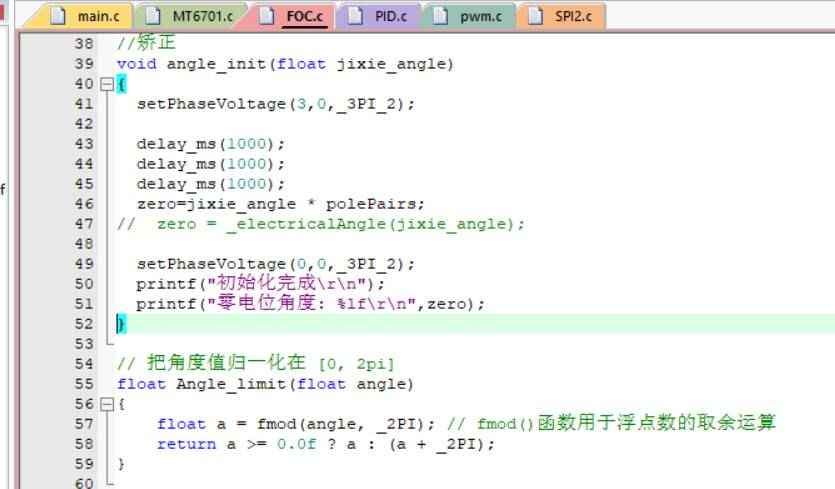Image resolution: width=835 pixels, height=489 pixels.
Task: Click line number 57 in the gutter
Action: point(84,424)
